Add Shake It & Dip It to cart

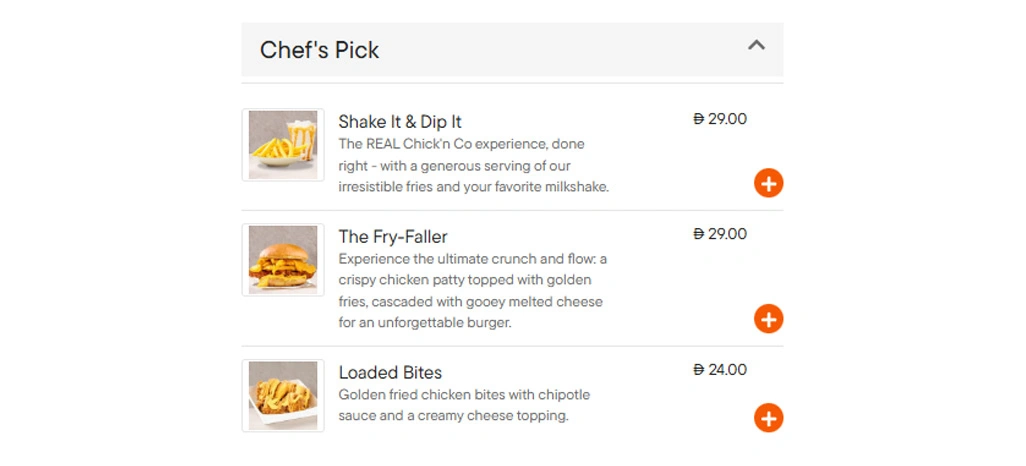pyautogui.click(x=768, y=183)
